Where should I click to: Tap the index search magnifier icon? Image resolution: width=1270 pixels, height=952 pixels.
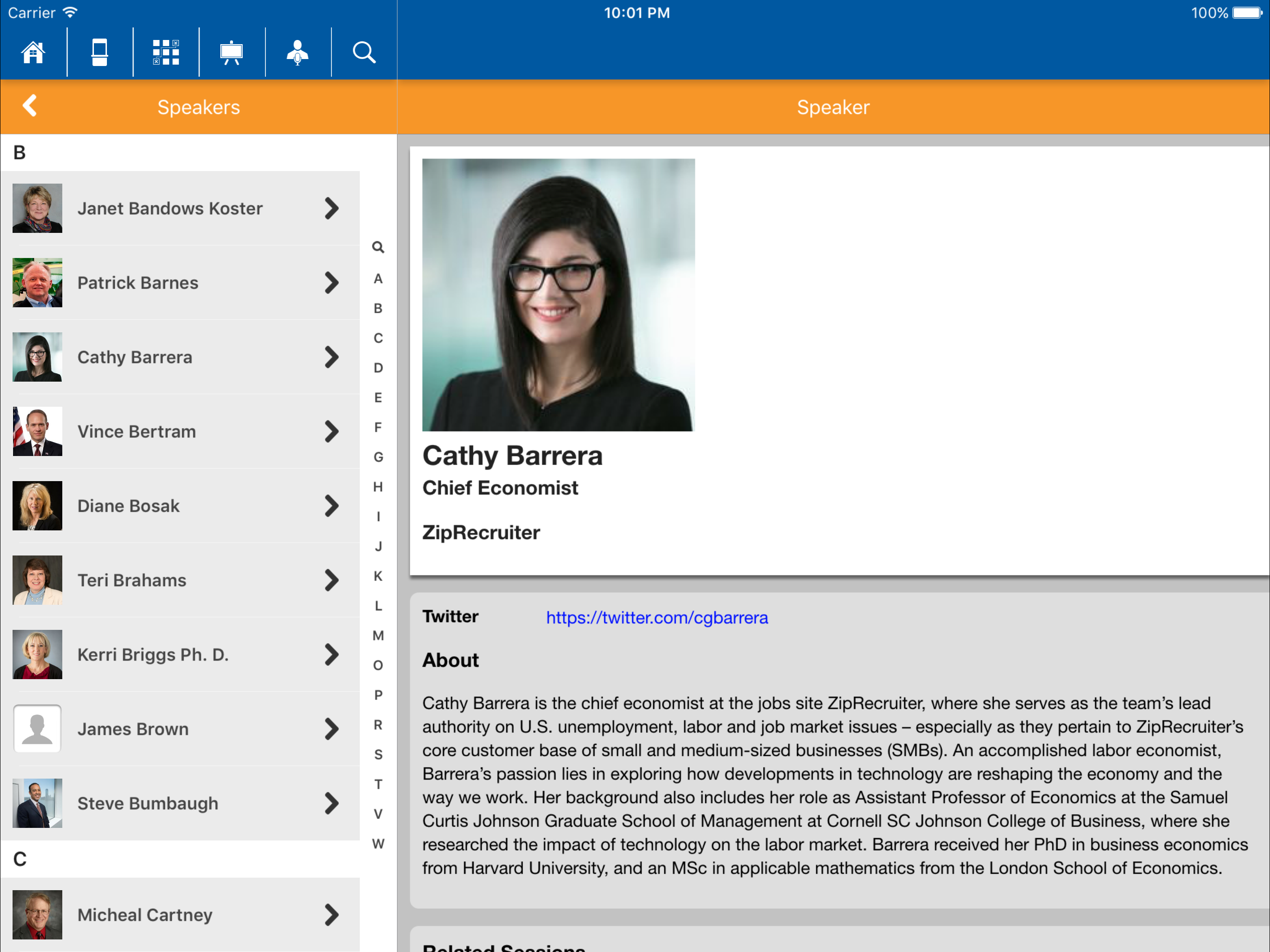pos(378,247)
